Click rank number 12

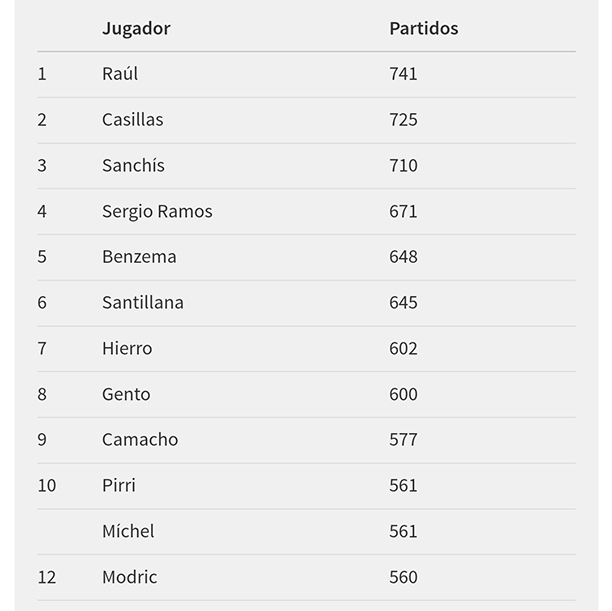click(47, 577)
